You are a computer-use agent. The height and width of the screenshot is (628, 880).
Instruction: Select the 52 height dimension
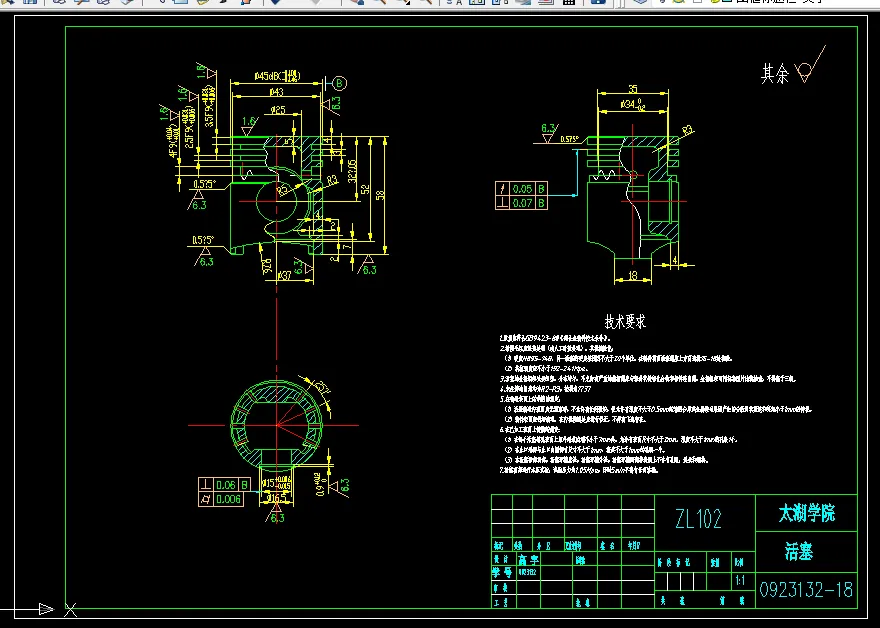(365, 189)
